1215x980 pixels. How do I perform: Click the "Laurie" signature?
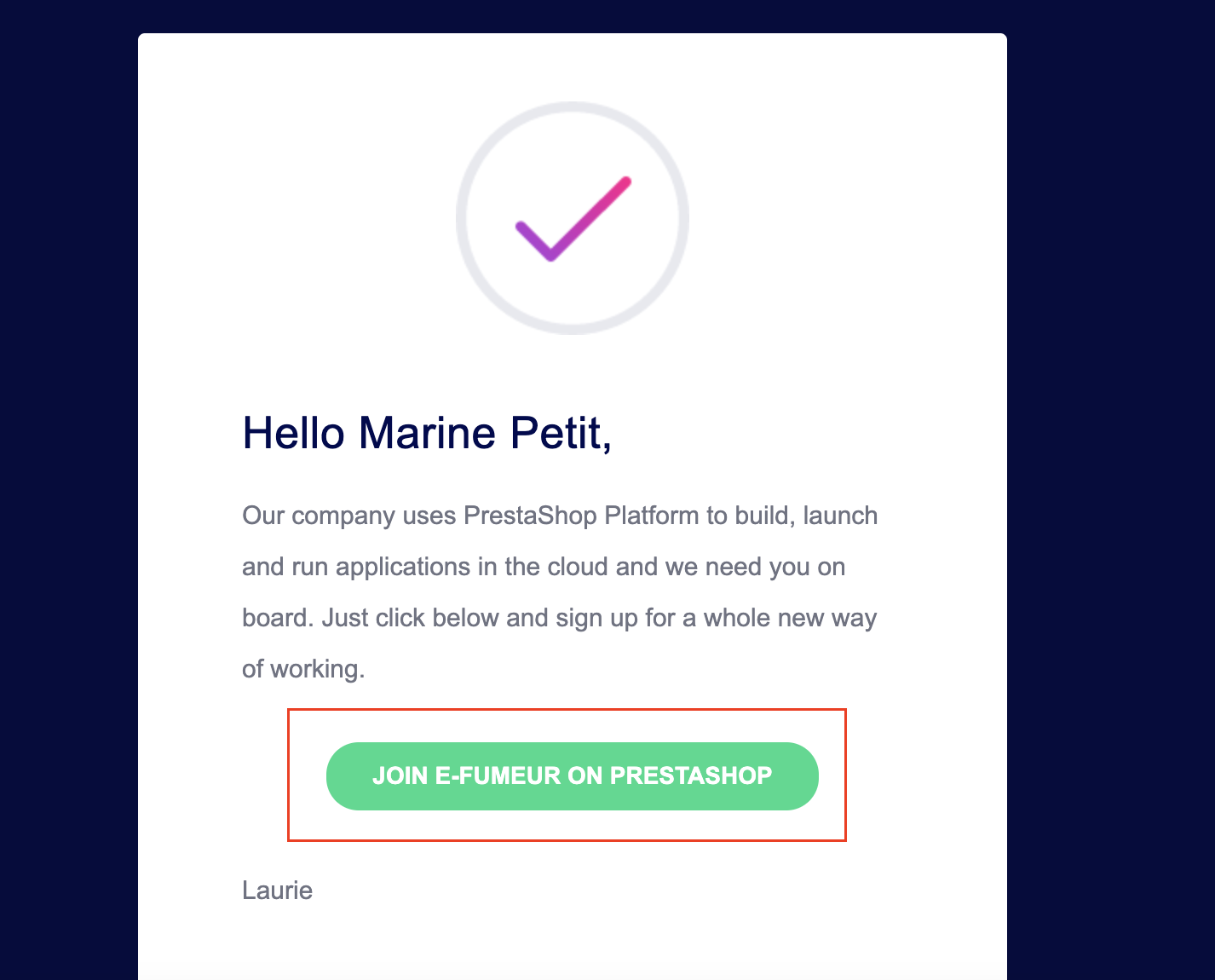[277, 891]
